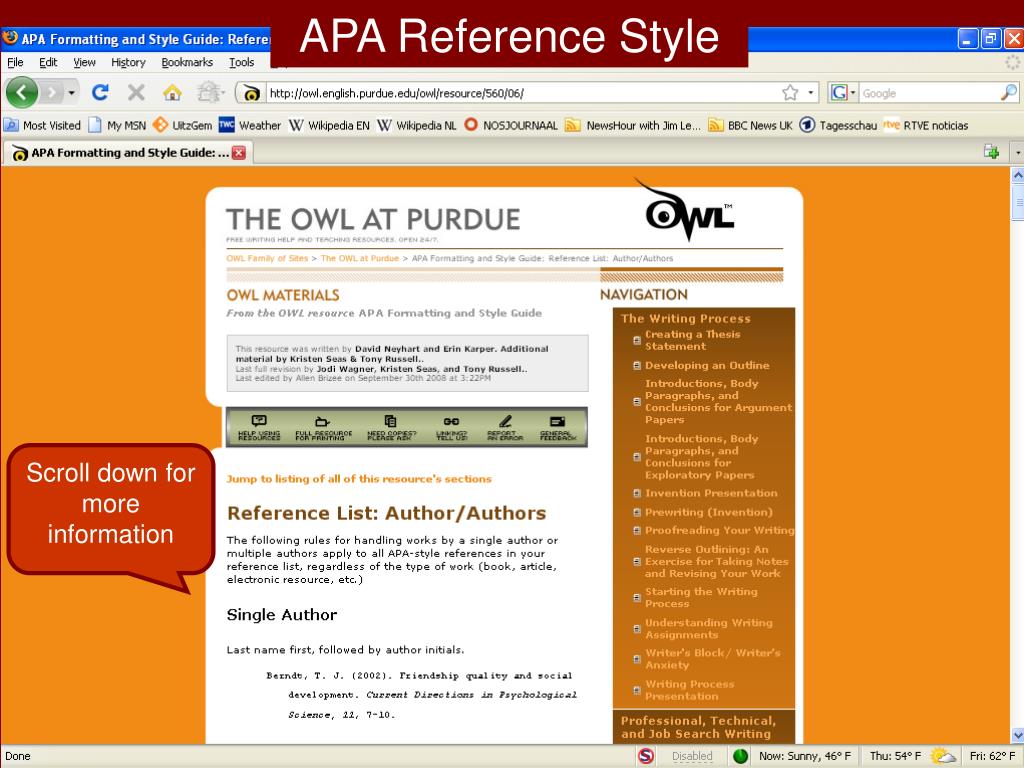Open the Tagesschau bookmark

pyautogui.click(x=839, y=125)
